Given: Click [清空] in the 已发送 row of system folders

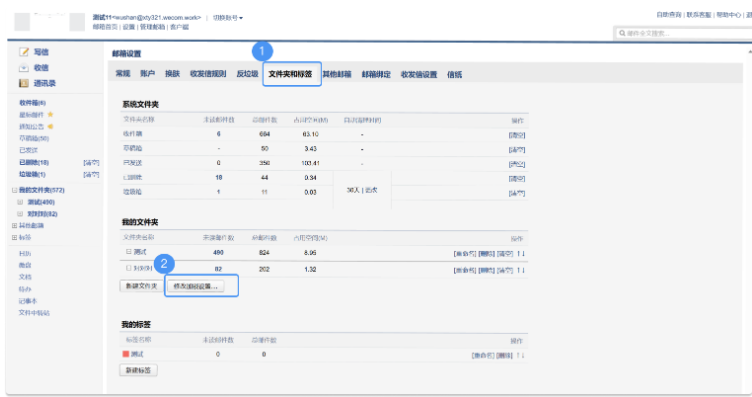Looking at the screenshot, I should [x=517, y=164].
